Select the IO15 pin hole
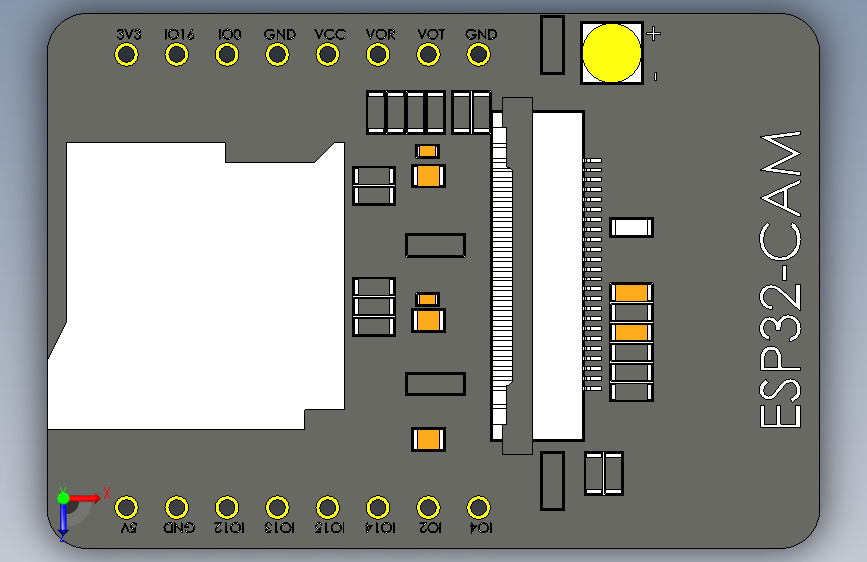Viewport: 867px width, 562px height. [328, 507]
